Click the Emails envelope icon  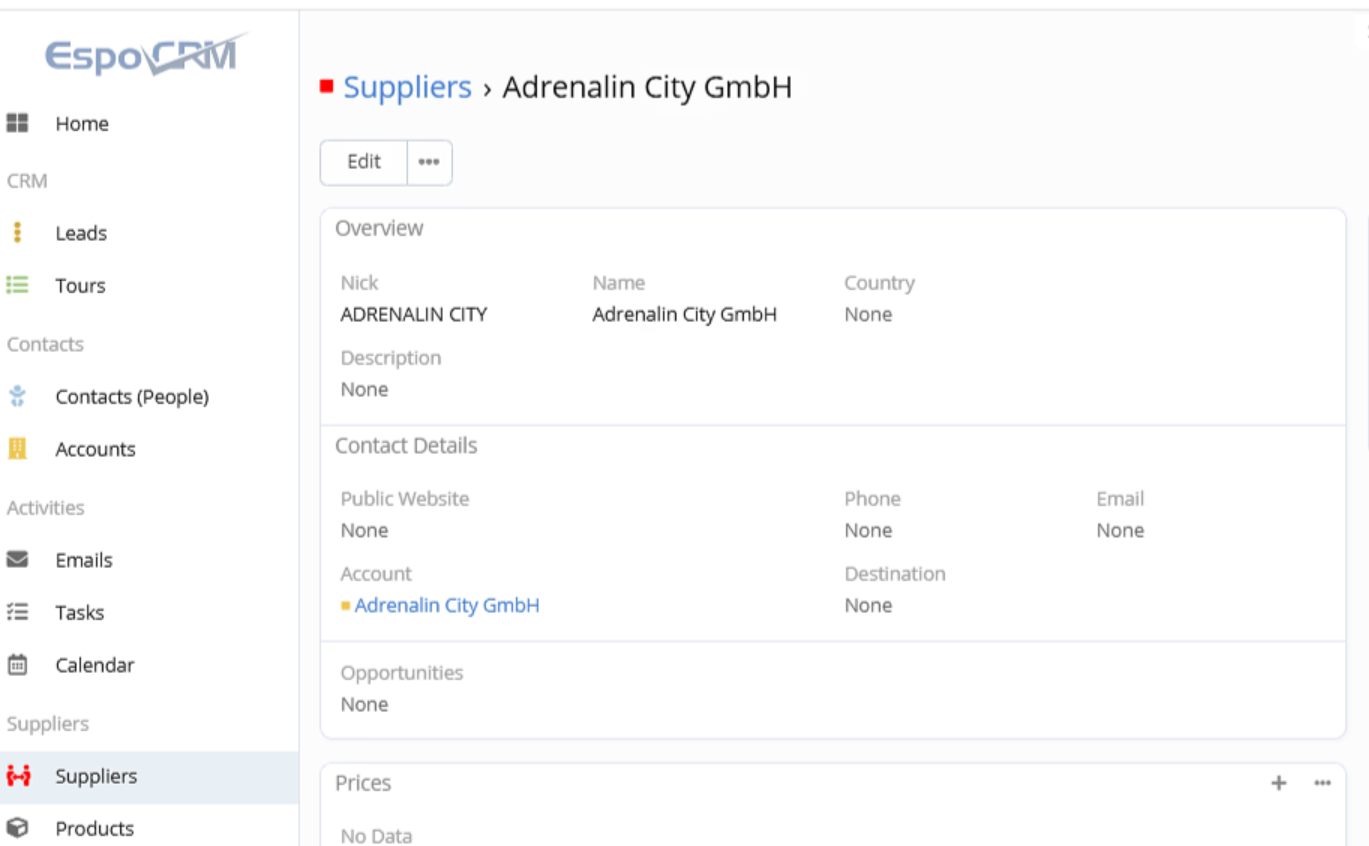[17, 560]
